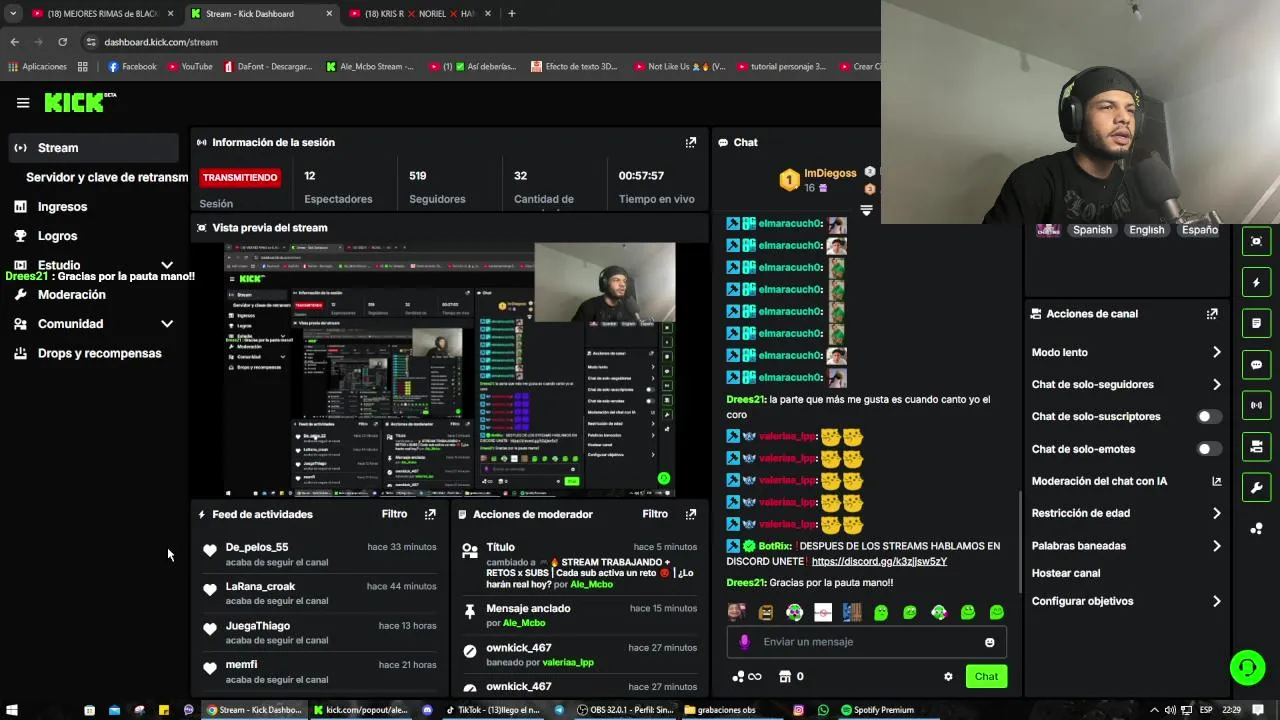Click the broadcast signal icon in right sidebar
The width and height of the screenshot is (1280, 720).
coord(1257,405)
